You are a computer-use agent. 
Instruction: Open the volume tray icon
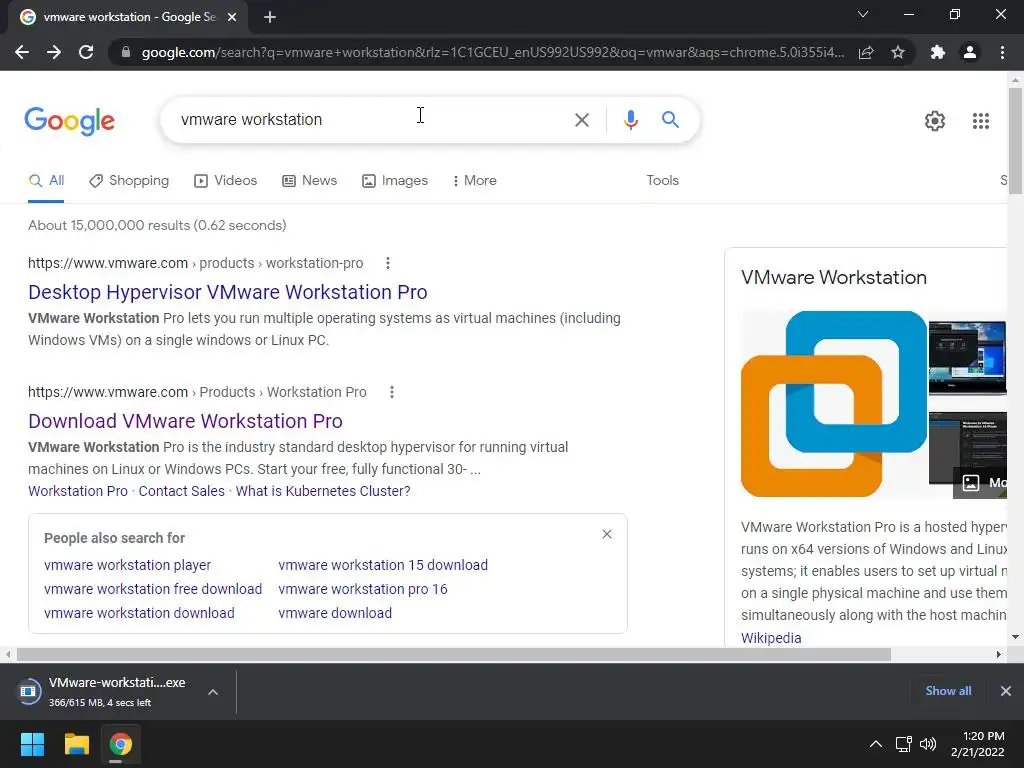(x=927, y=744)
